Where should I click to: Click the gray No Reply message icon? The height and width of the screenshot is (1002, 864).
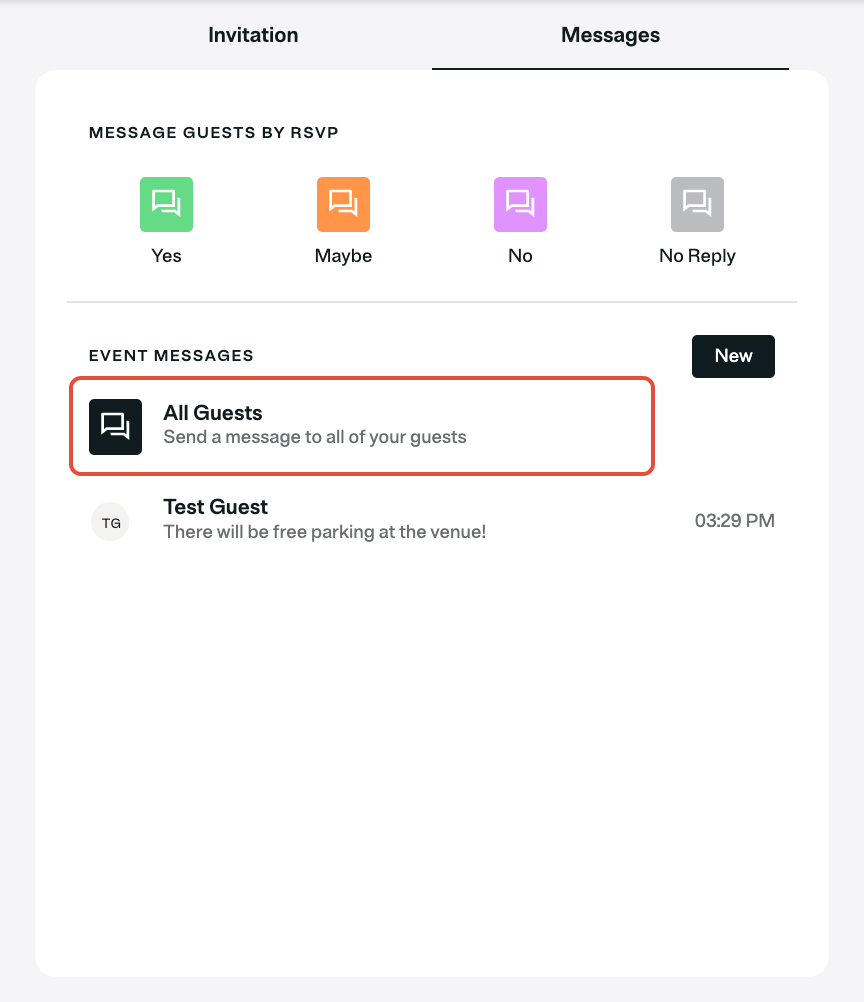click(x=697, y=204)
